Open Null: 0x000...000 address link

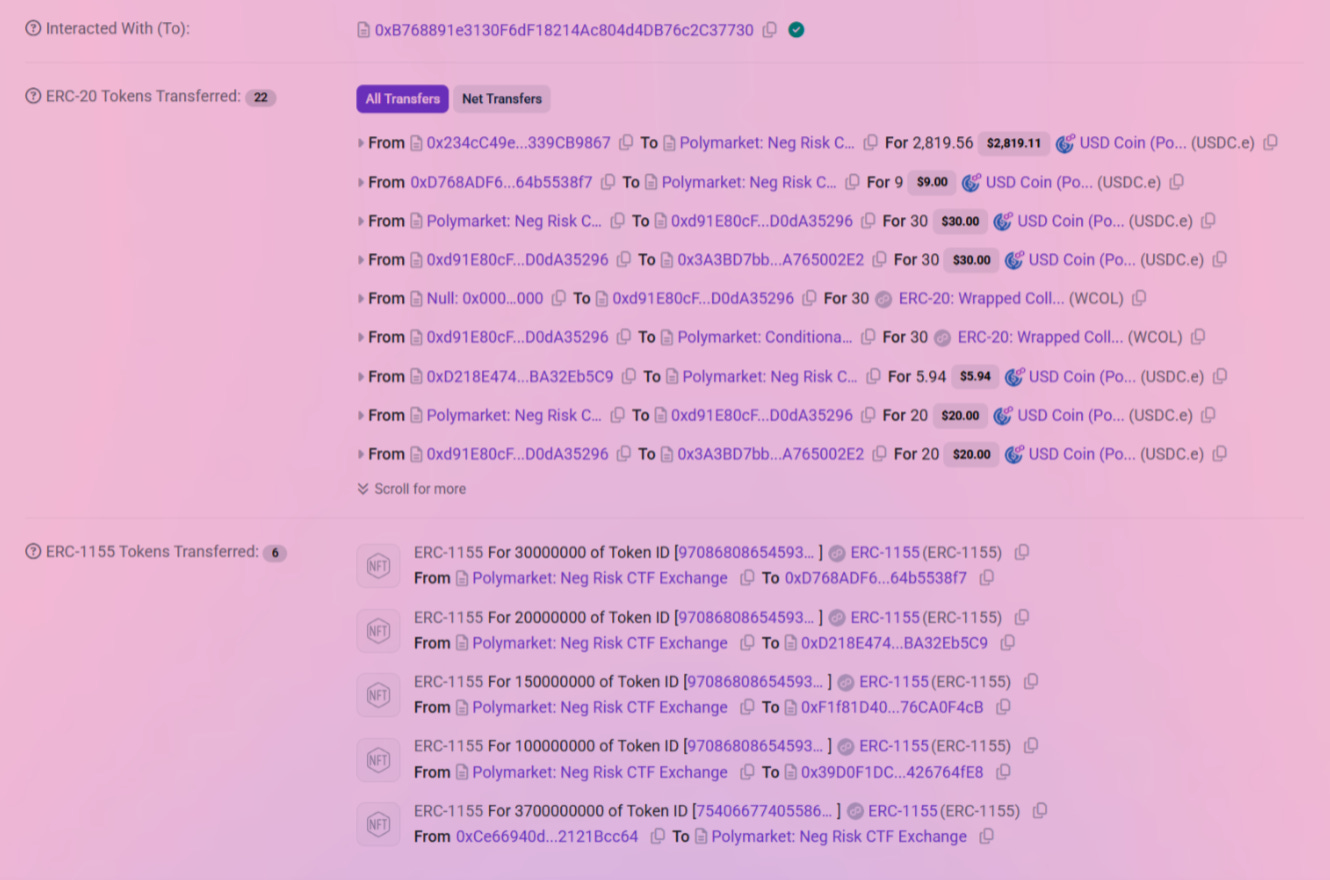[x=485, y=298]
